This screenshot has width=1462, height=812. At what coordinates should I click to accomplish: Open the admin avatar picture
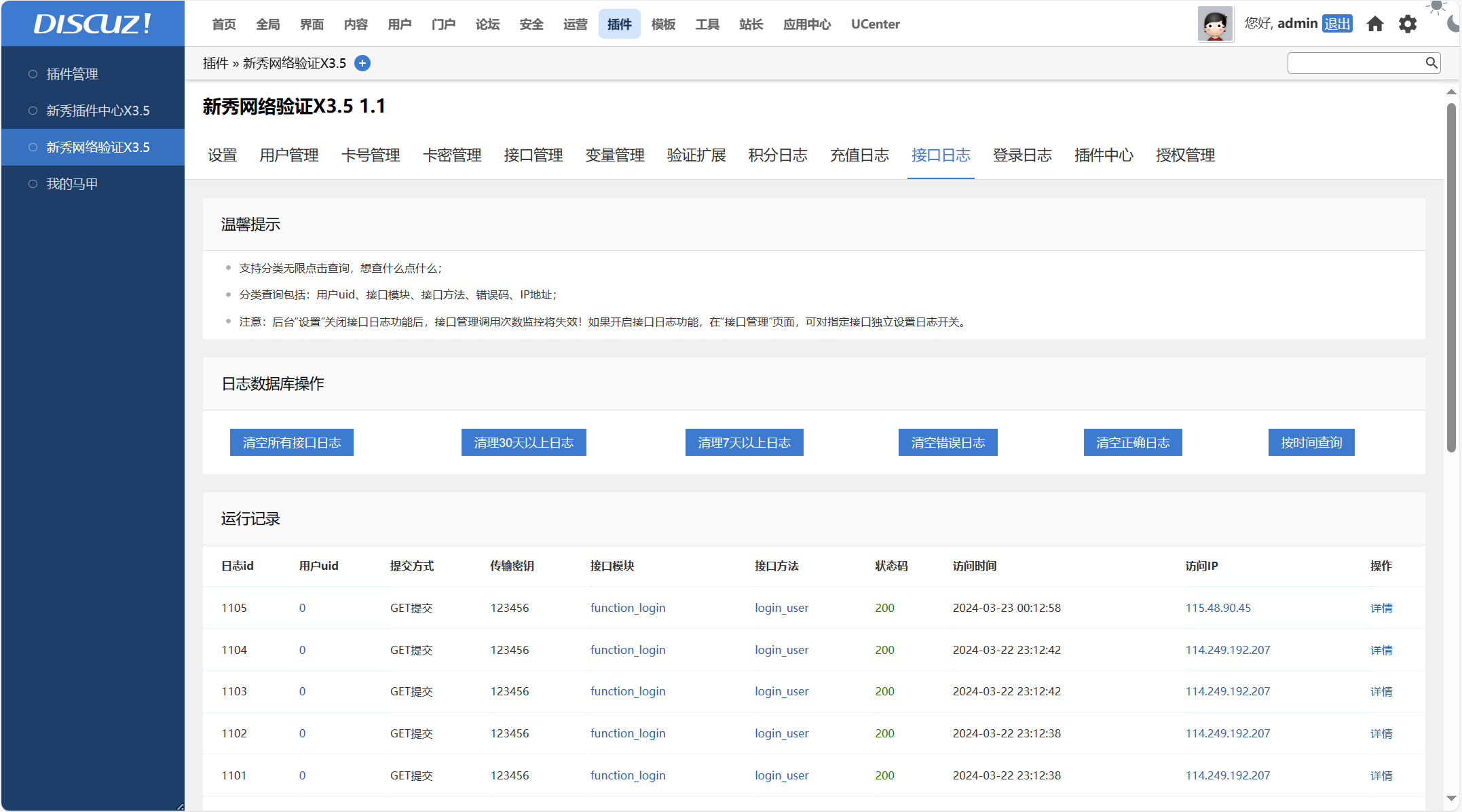pos(1215,24)
